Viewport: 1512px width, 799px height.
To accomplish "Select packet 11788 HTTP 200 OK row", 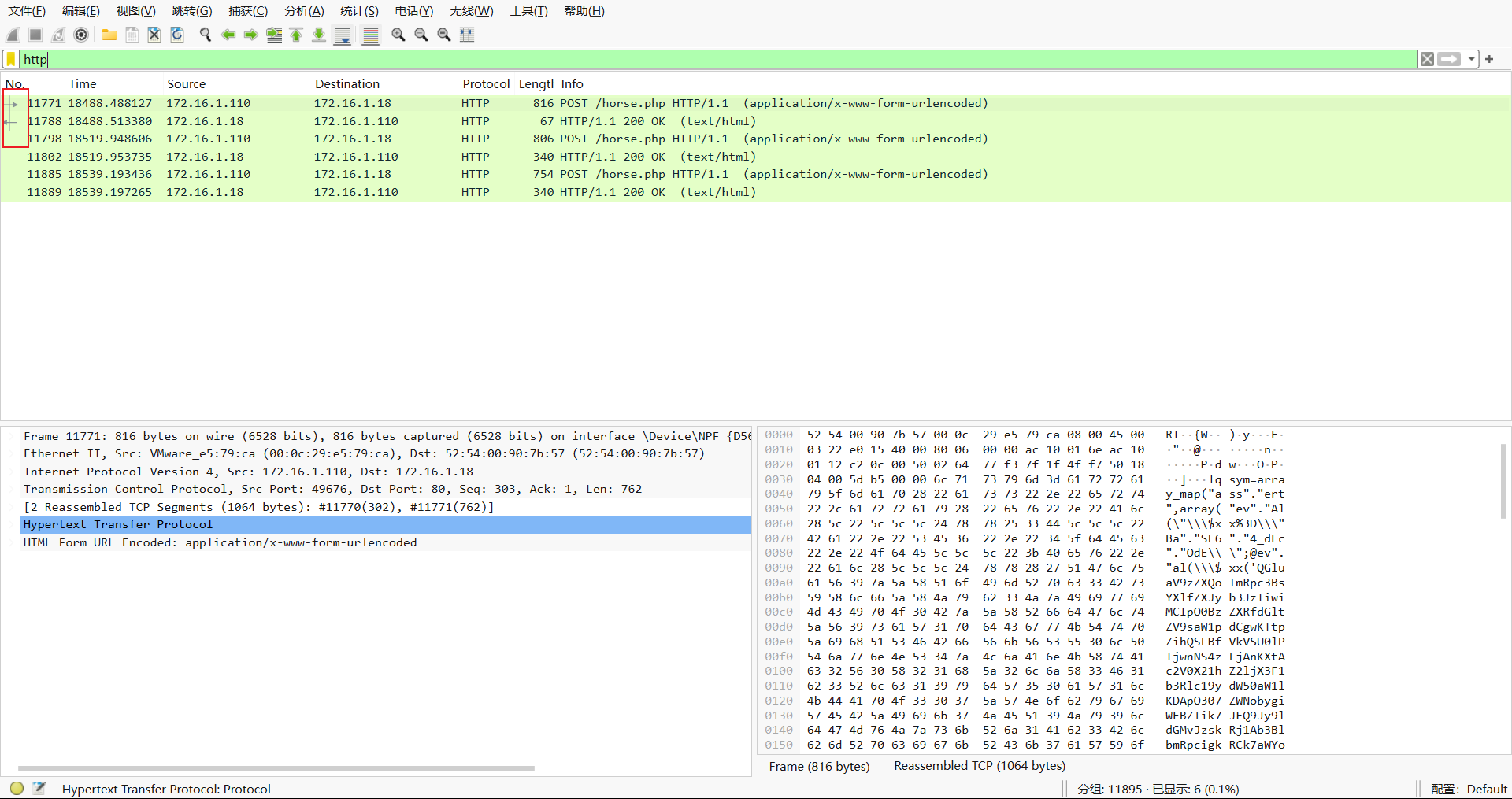I will tap(756, 121).
